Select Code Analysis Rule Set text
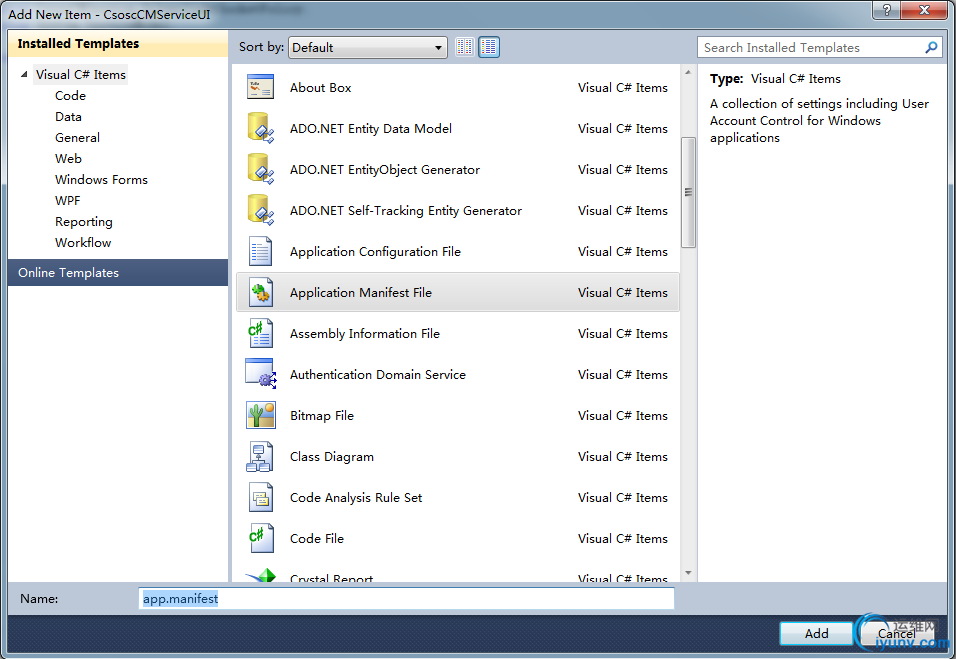Image resolution: width=956 pixels, height=659 pixels. [x=356, y=497]
